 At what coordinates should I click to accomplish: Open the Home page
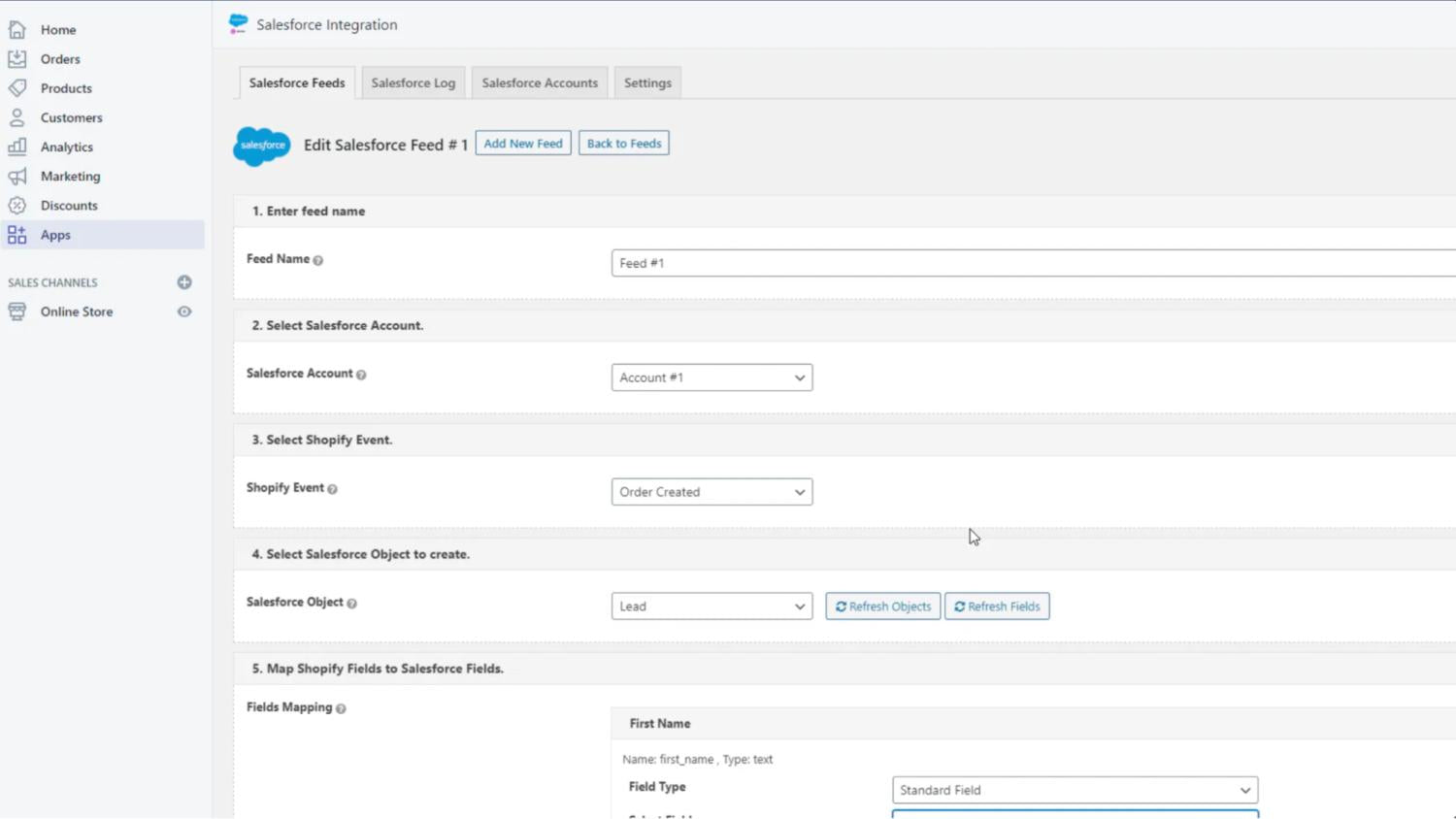click(58, 30)
